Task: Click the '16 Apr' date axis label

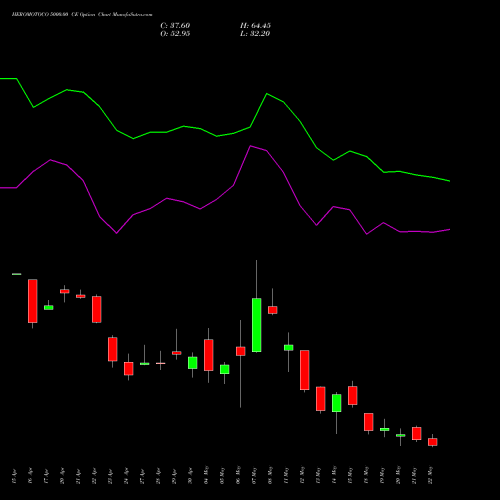Action: (x=30, y=476)
